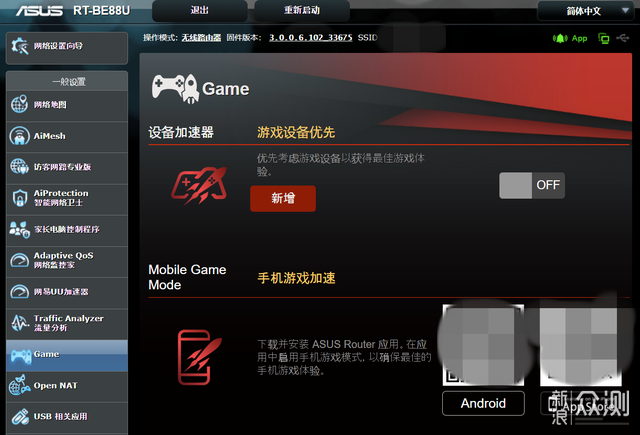Toggle the gear accelerator OFF switch

pos(532,185)
